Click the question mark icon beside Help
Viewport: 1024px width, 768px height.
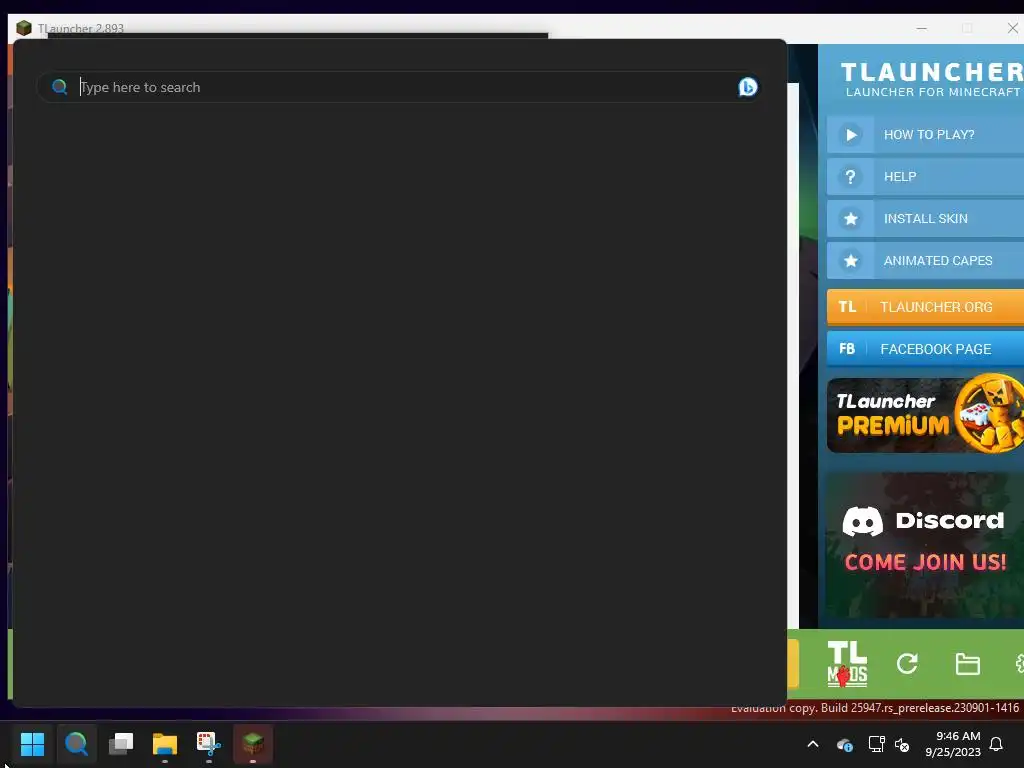coord(850,176)
